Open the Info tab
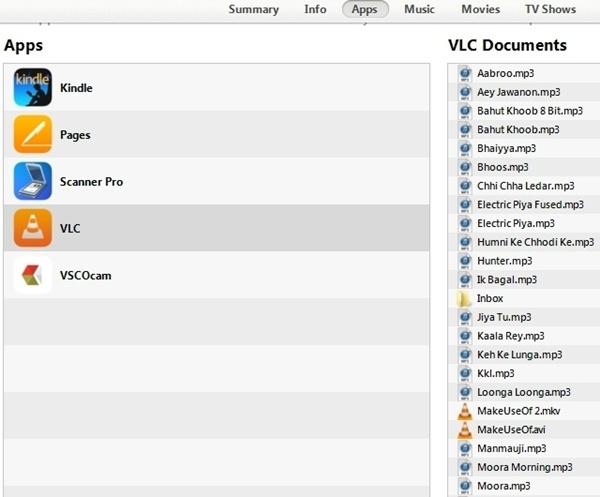600x497 pixels. [x=315, y=9]
